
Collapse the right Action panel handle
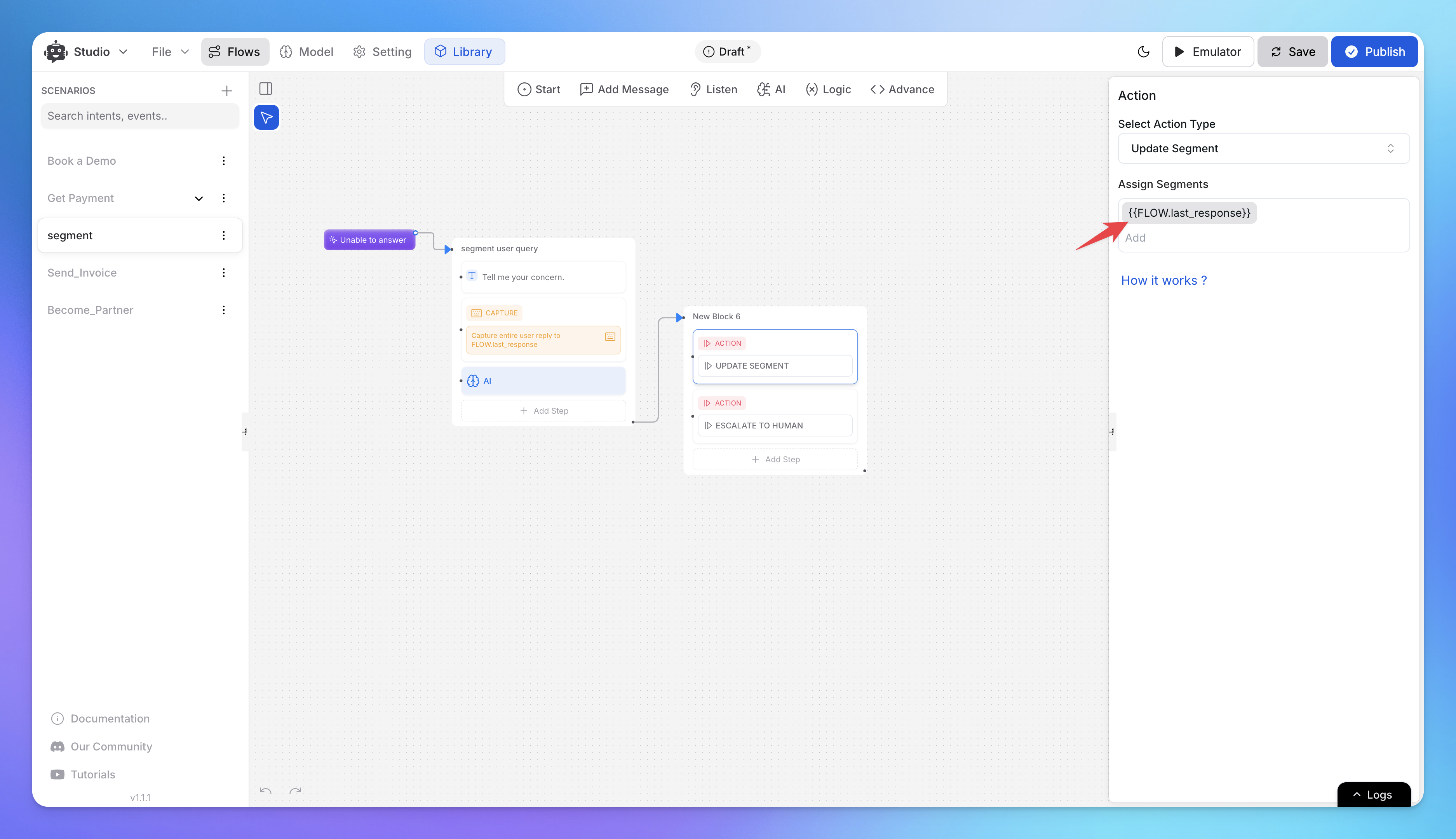(x=1113, y=432)
